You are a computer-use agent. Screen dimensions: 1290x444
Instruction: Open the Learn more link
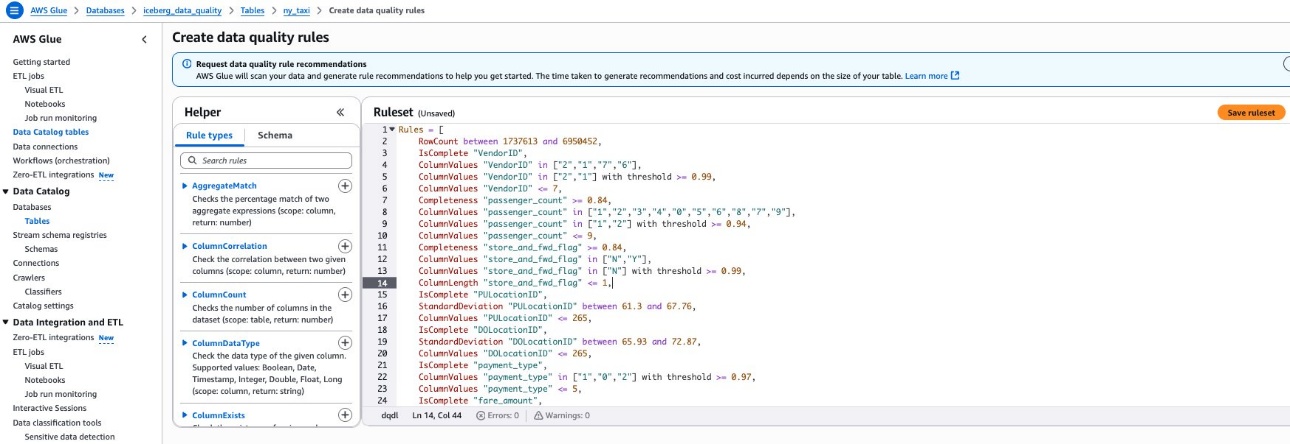click(932, 76)
